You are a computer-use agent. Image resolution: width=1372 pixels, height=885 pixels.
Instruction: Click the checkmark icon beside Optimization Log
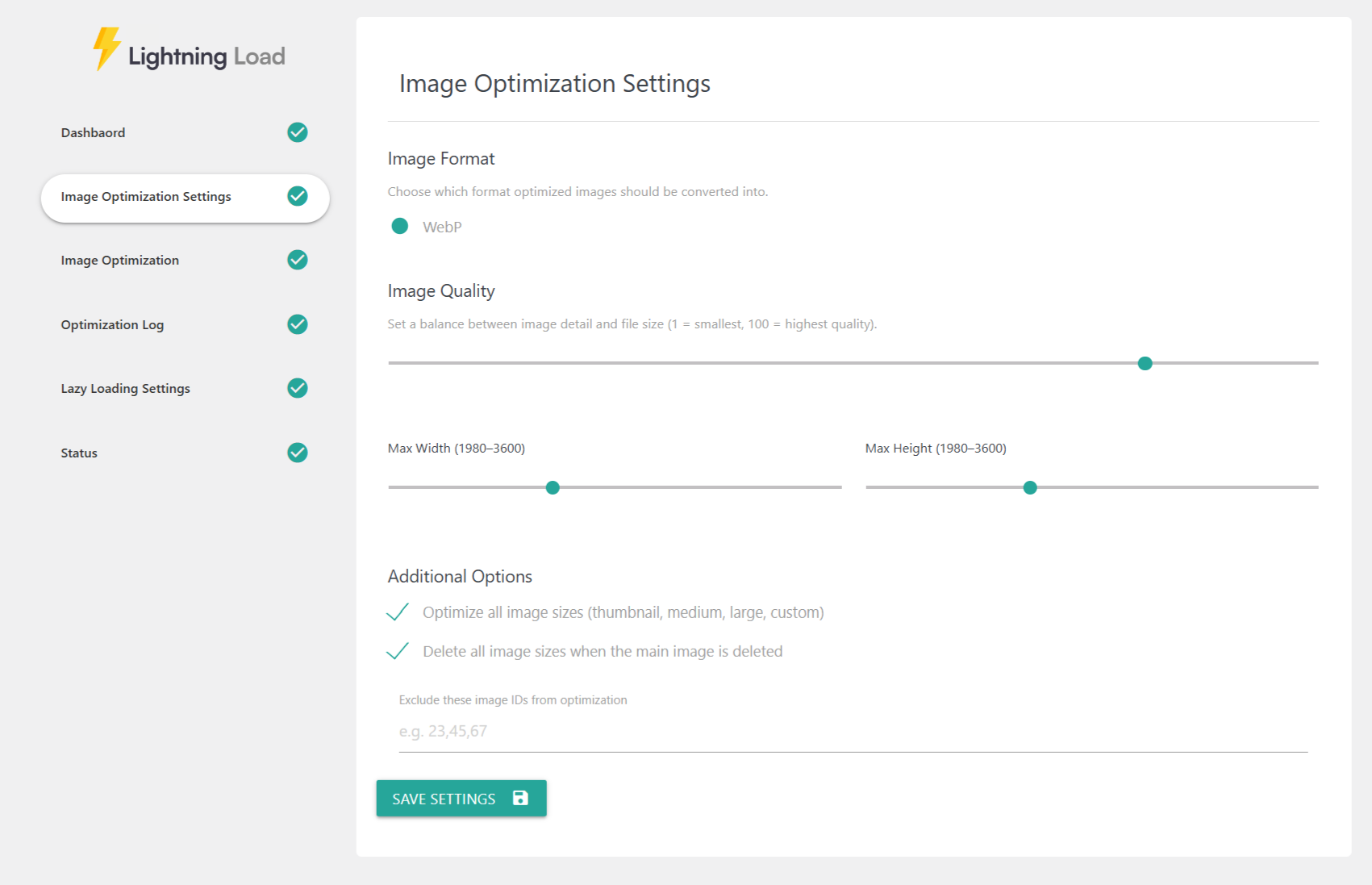298,324
